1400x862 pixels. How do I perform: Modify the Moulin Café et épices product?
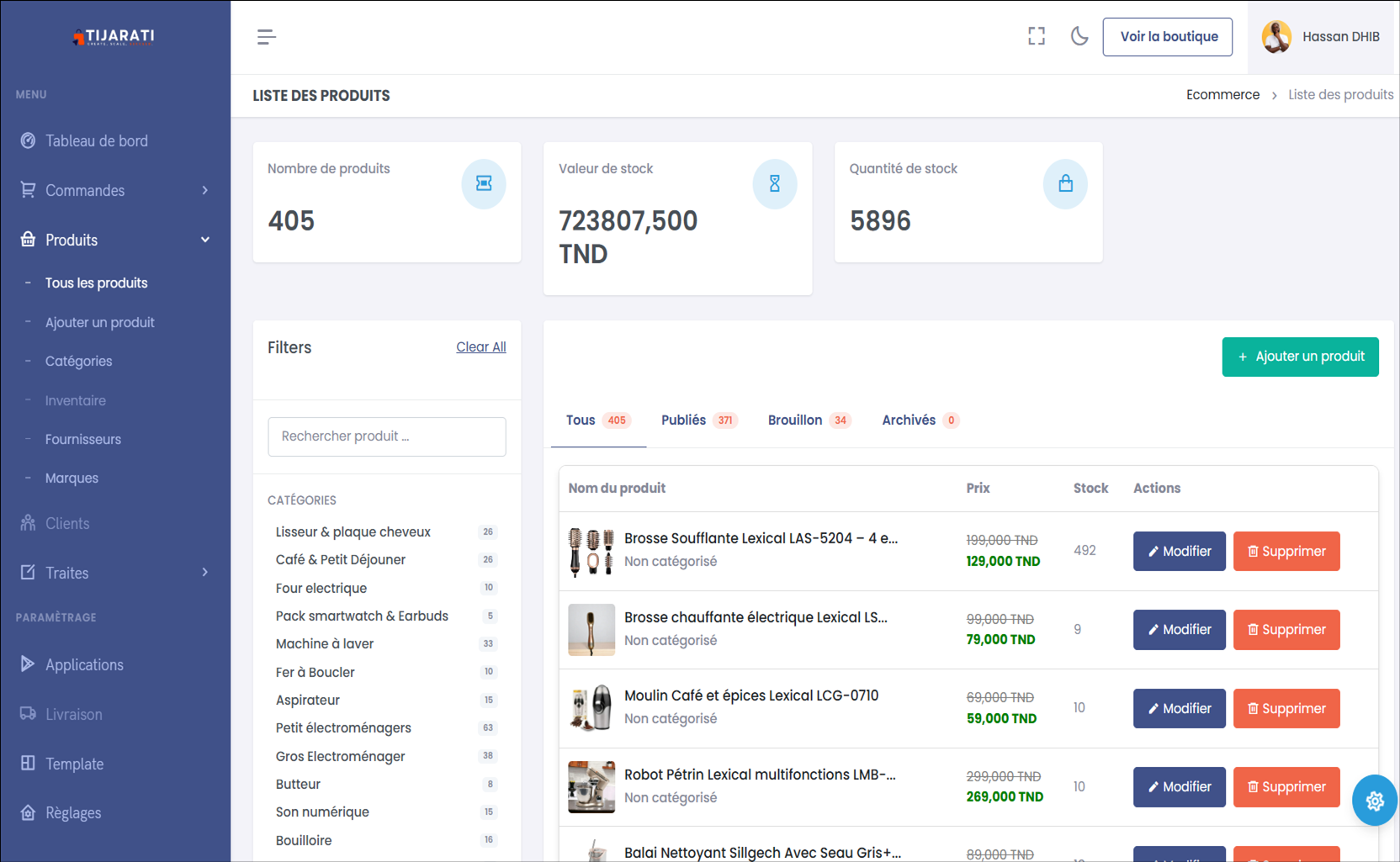1179,708
